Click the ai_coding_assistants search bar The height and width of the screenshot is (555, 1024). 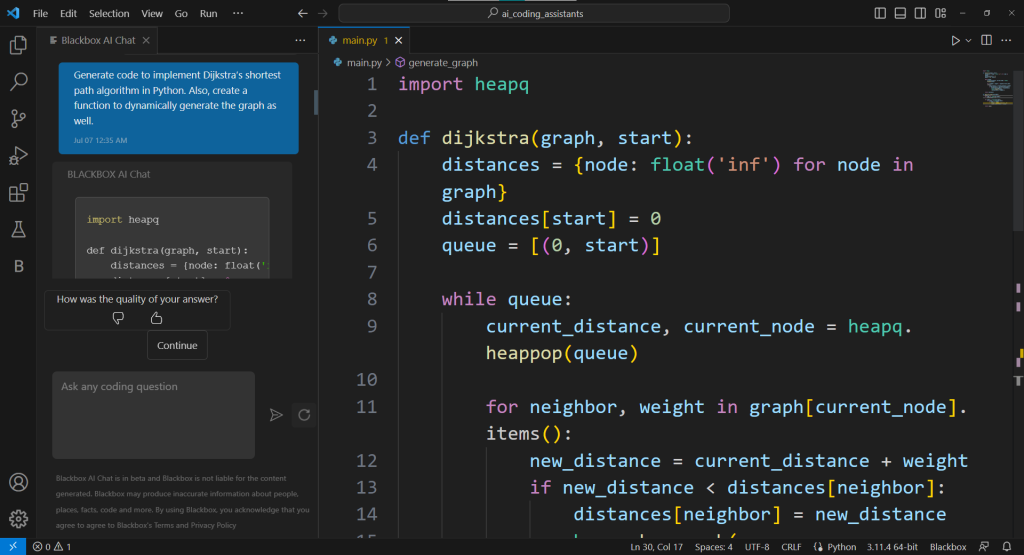534,13
